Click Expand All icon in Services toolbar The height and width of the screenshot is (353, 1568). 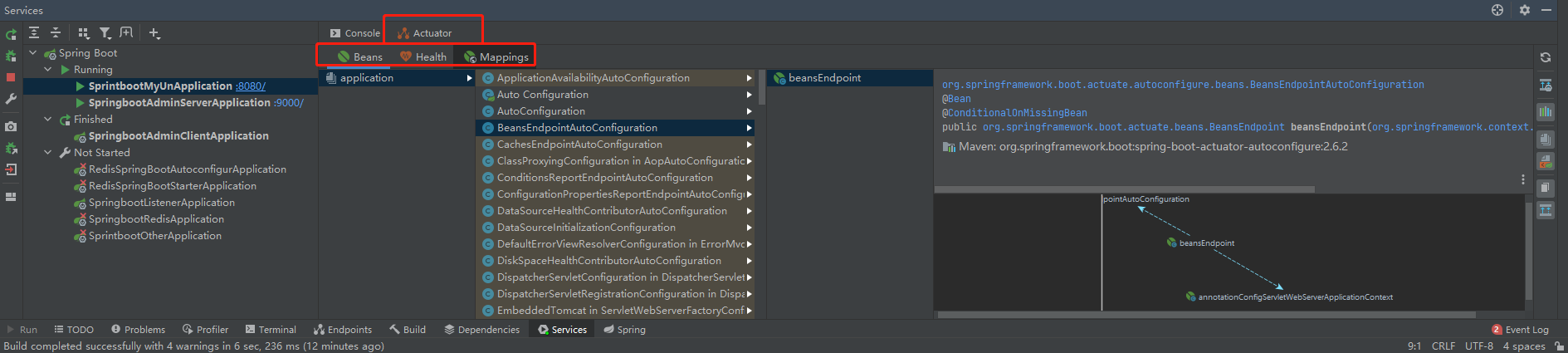34,33
